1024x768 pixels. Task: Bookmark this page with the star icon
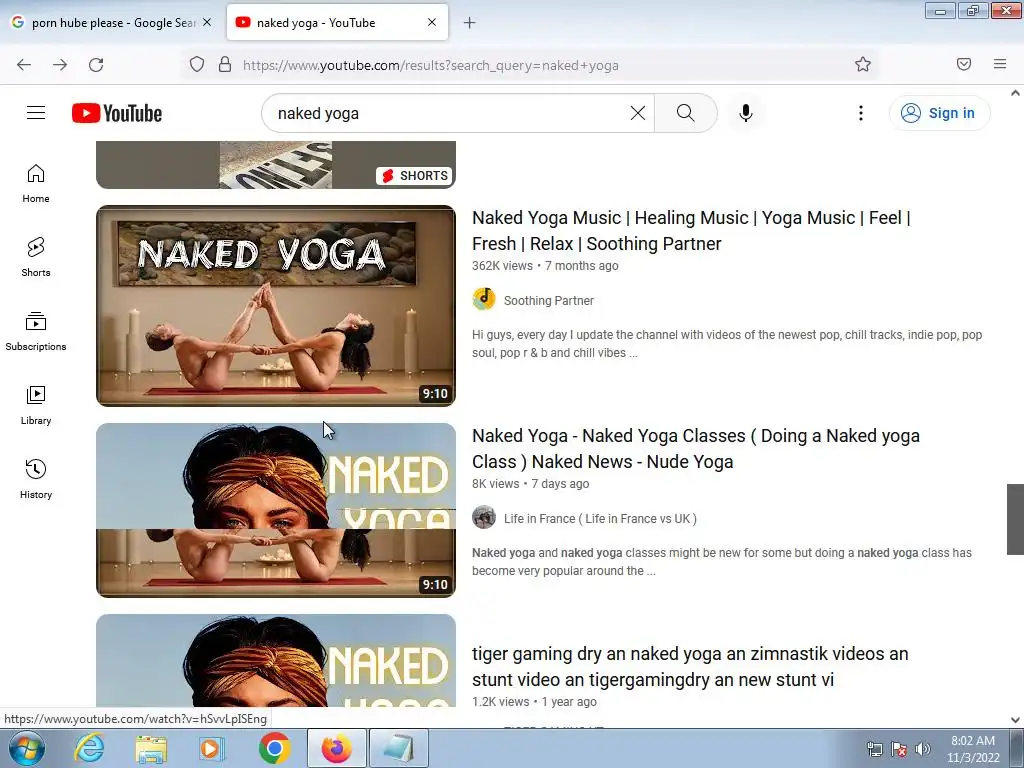point(863,64)
